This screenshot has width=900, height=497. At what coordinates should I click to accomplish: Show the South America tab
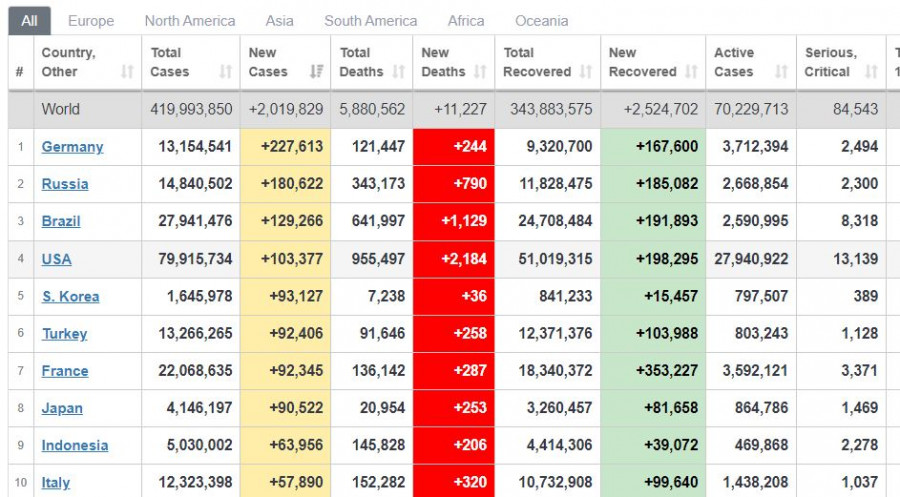(x=371, y=21)
